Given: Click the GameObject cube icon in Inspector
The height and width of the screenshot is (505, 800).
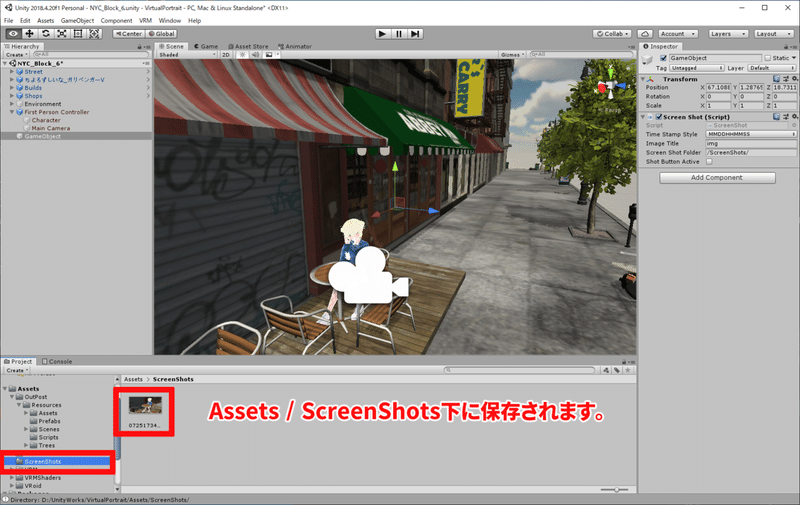Looking at the screenshot, I should pyautogui.click(x=647, y=60).
